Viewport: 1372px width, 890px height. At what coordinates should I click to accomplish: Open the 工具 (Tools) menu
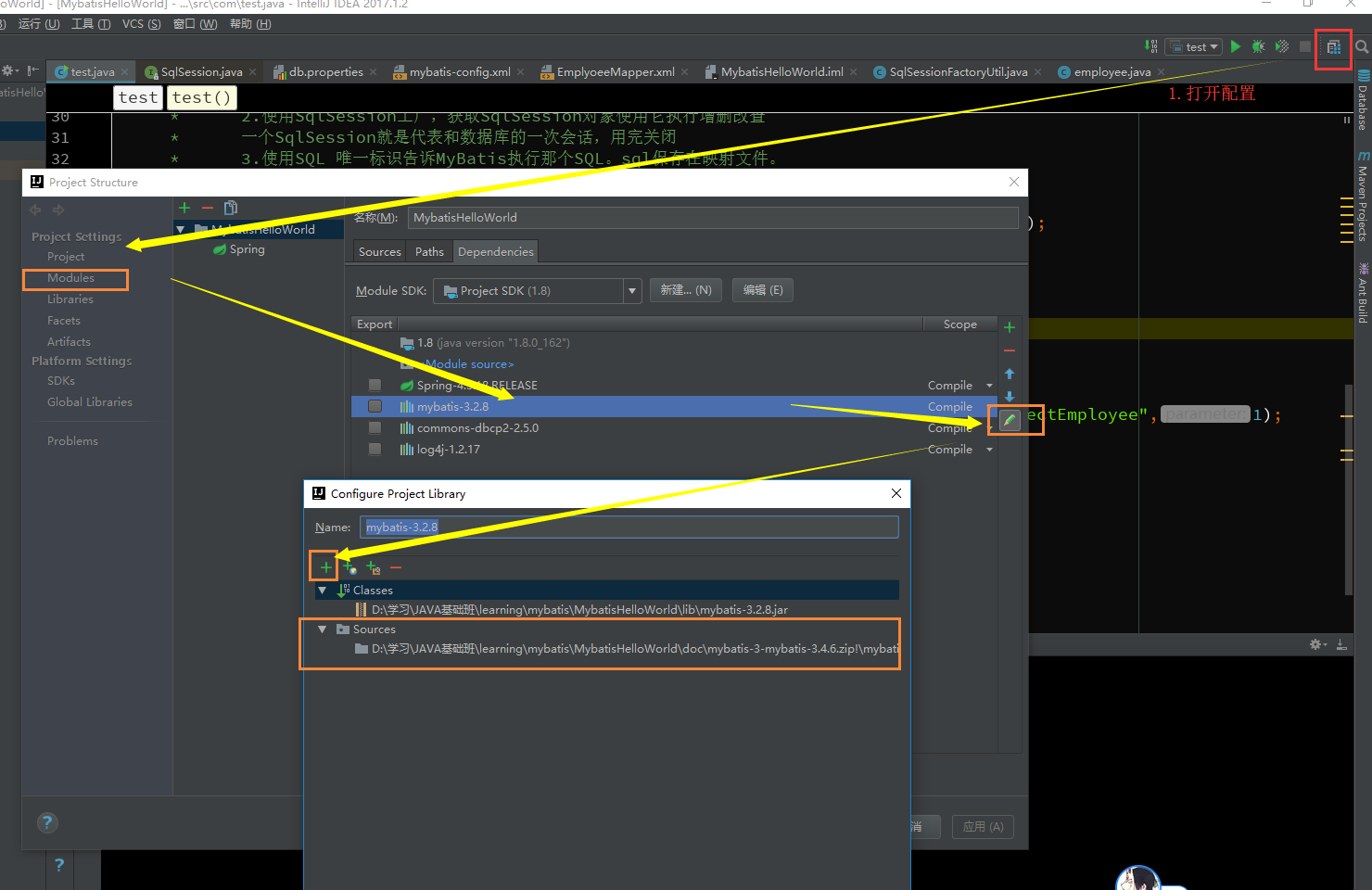click(91, 23)
